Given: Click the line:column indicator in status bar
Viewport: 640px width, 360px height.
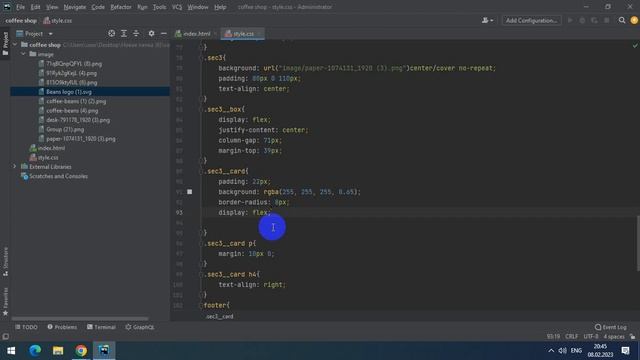Looking at the screenshot, I should pos(553,336).
